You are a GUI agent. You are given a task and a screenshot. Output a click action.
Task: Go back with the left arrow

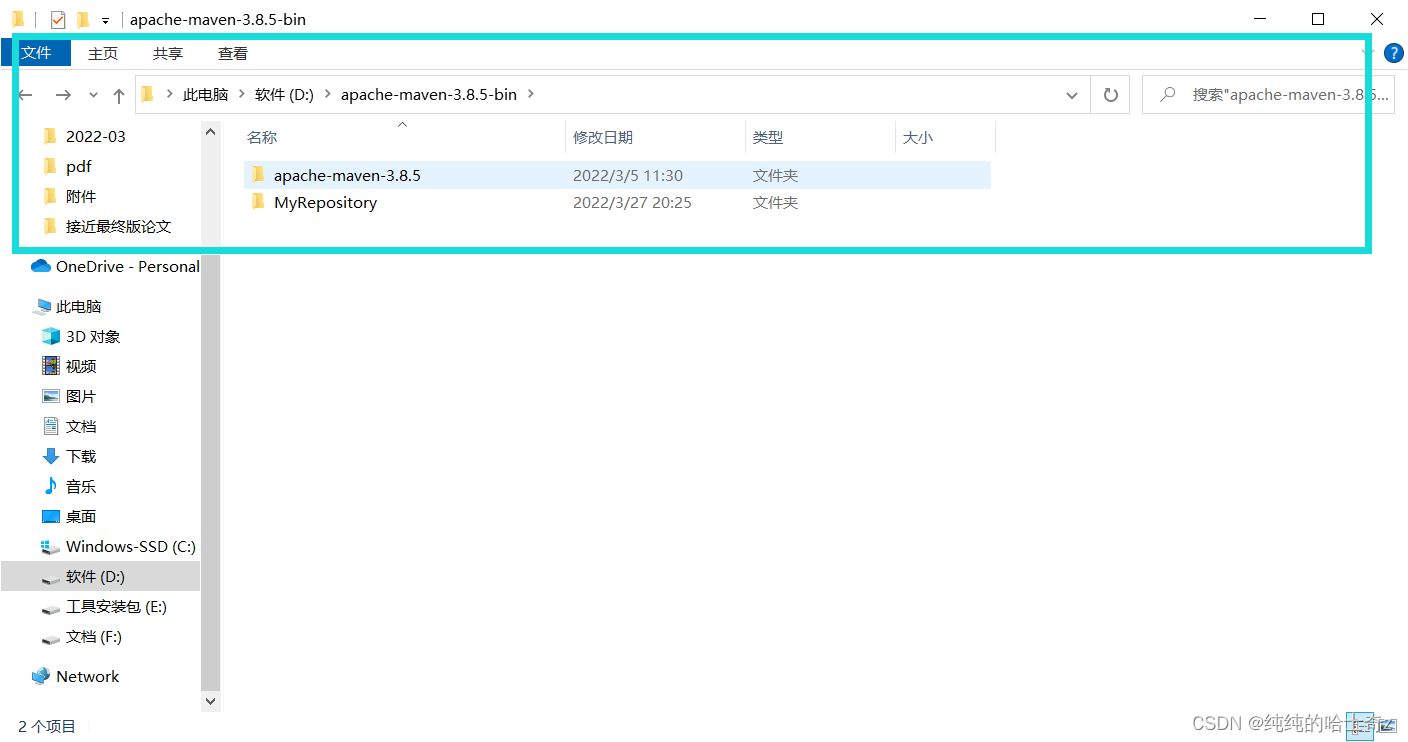pyautogui.click(x=26, y=95)
